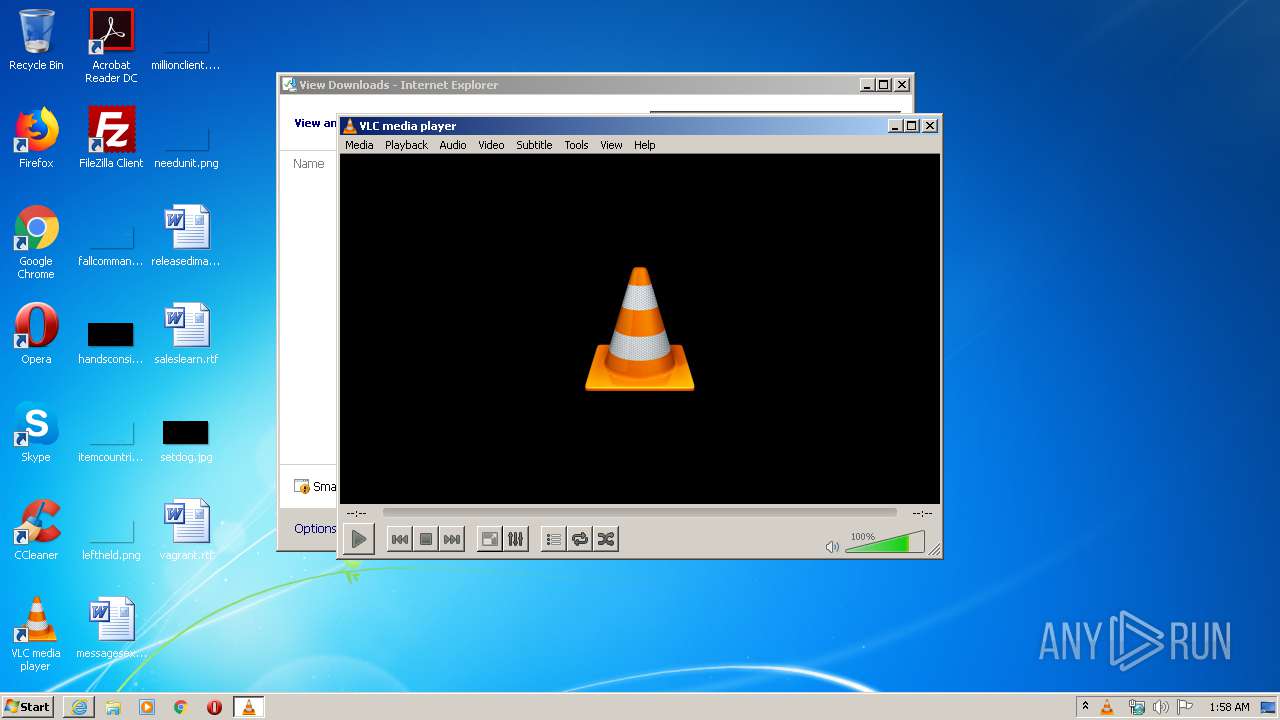Open the Subtitle menu in VLC
The width and height of the screenshot is (1280, 720).
534,145
